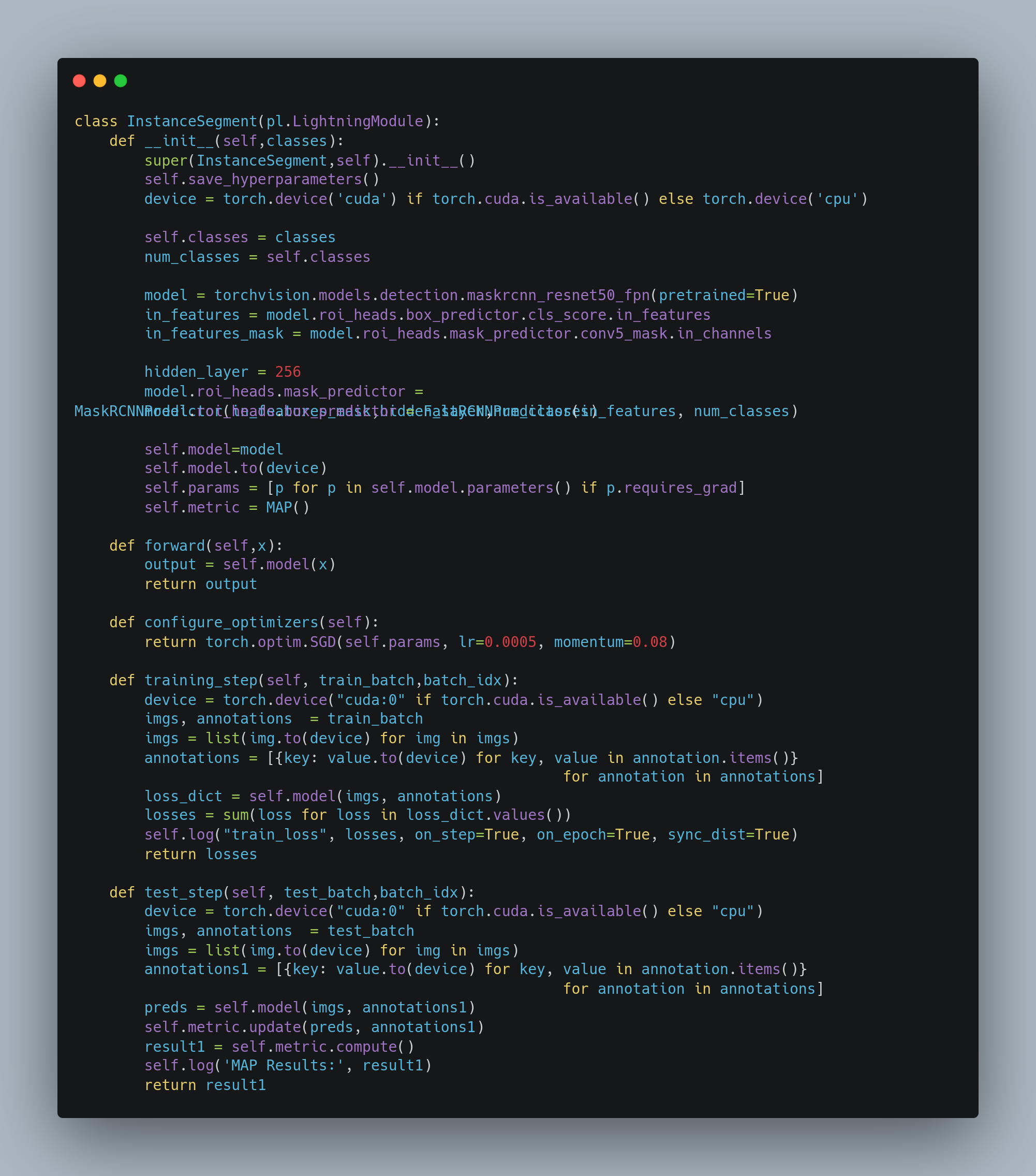Click 'def forward(self,x):' line
1036x1176 pixels.
pyautogui.click(x=196, y=546)
